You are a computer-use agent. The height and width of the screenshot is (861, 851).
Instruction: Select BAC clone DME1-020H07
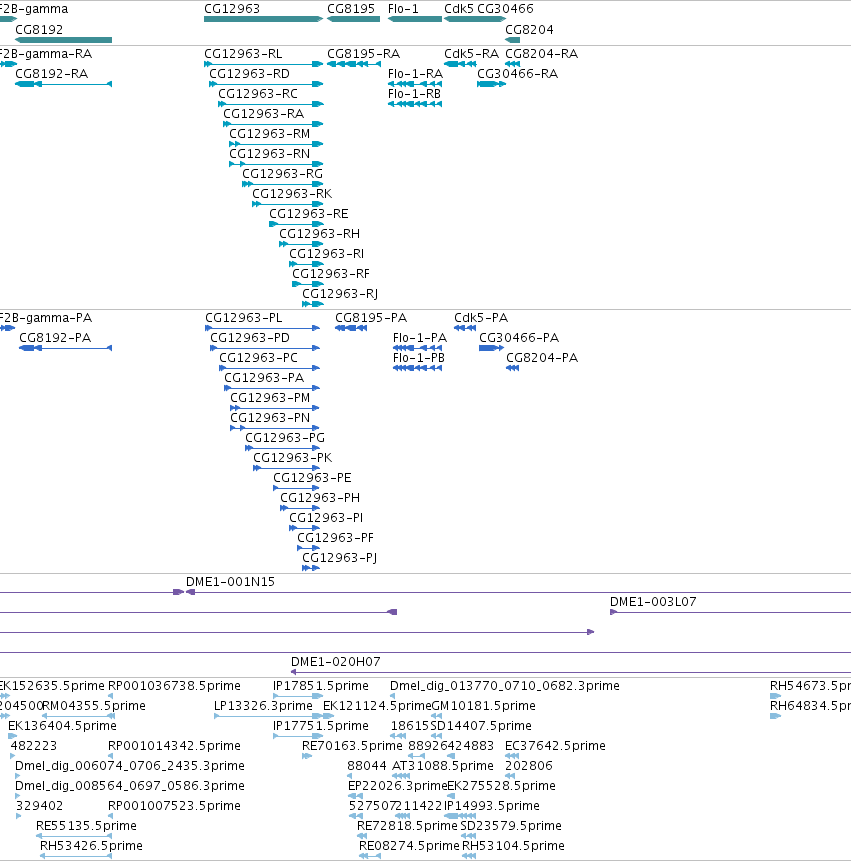click(x=571, y=672)
